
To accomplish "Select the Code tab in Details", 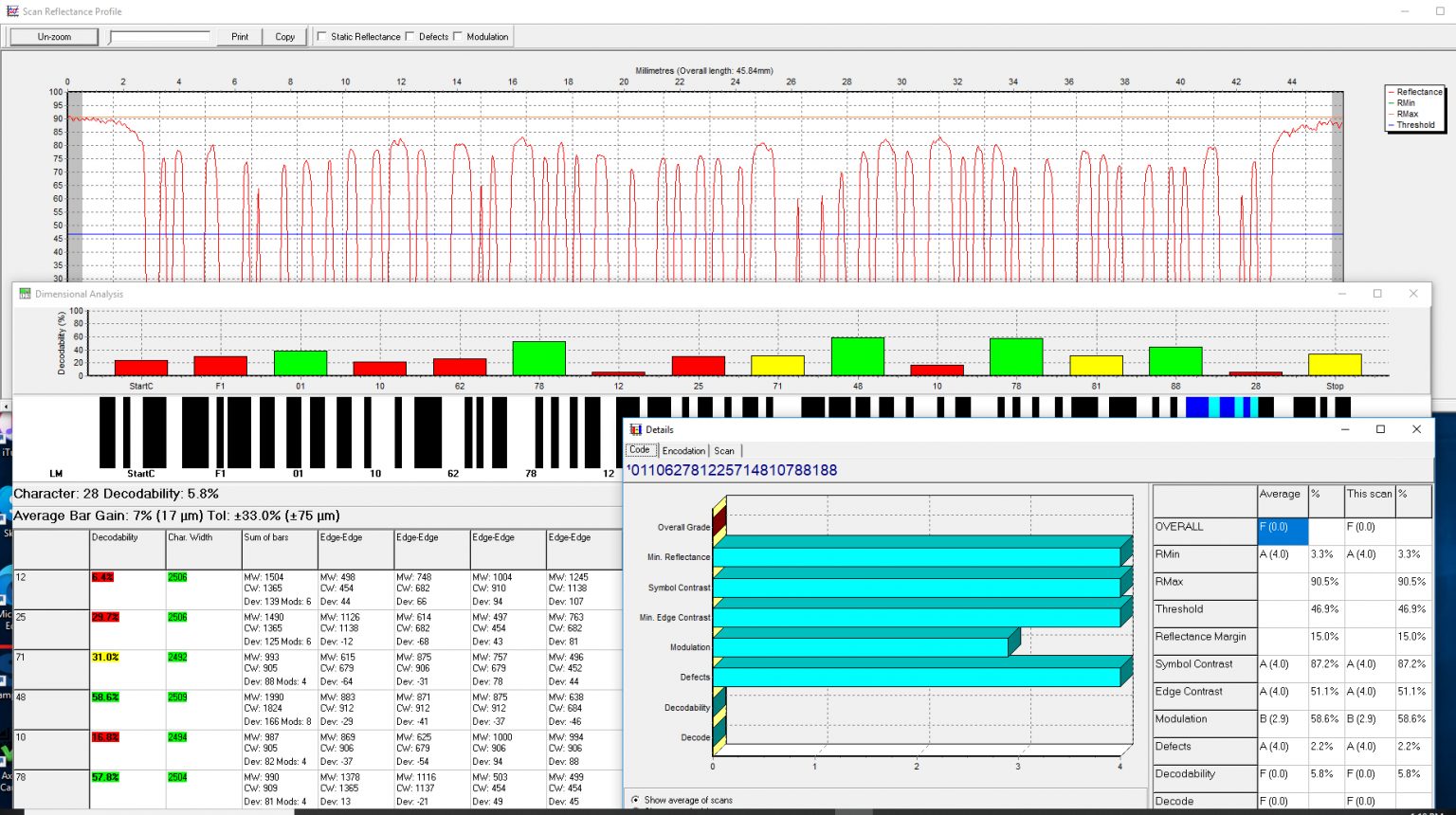I will pos(641,450).
